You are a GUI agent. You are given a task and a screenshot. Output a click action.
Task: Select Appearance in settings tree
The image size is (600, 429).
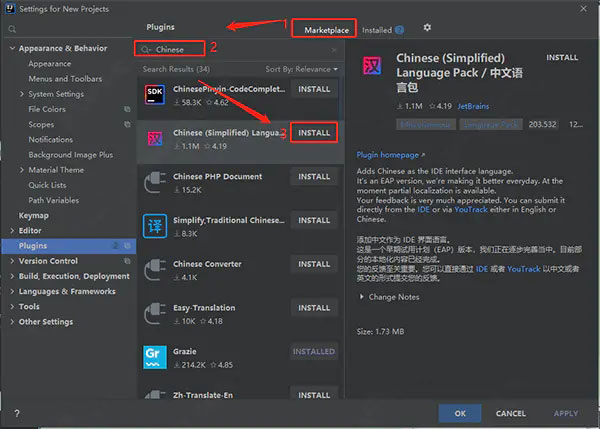tap(49, 64)
